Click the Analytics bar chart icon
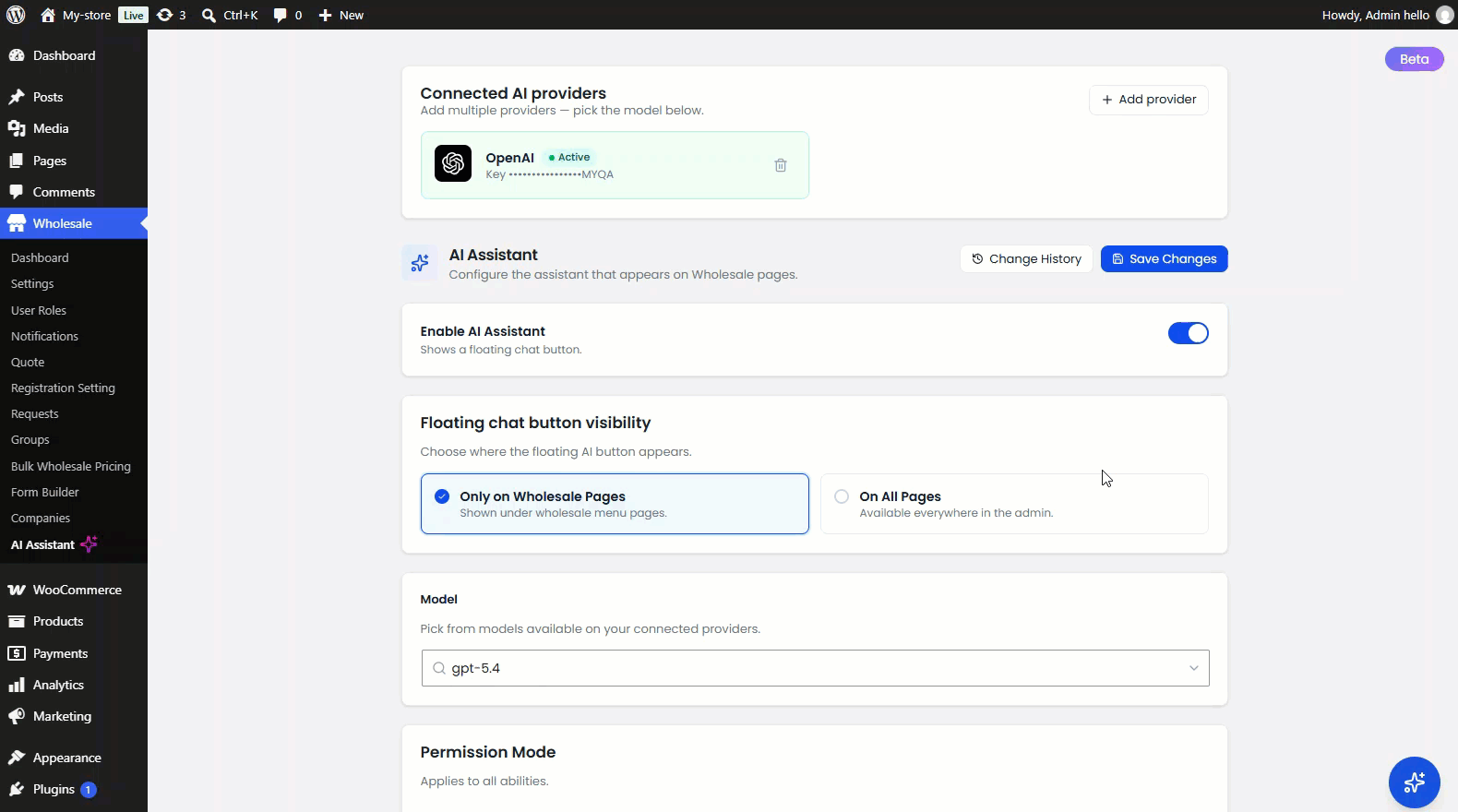Image resolution: width=1458 pixels, height=812 pixels. coord(17,685)
